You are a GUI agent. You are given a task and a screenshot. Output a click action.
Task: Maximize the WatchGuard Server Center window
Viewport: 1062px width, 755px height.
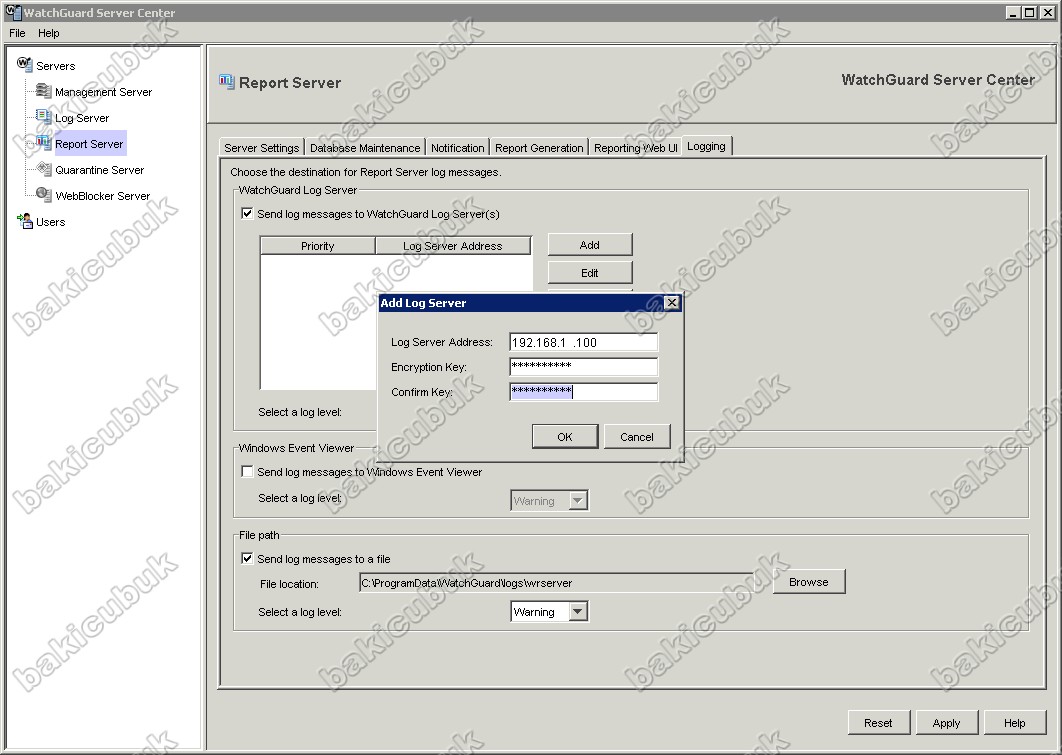click(1029, 12)
